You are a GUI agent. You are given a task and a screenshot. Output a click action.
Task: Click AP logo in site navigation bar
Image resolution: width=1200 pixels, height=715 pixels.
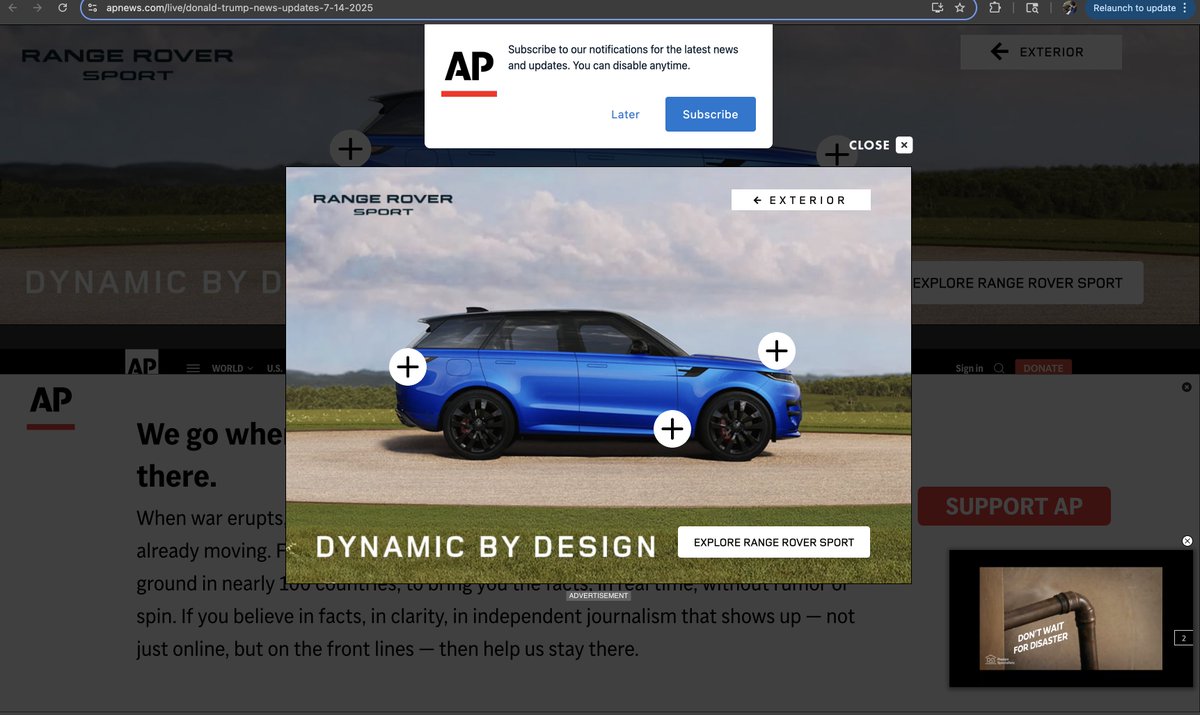[x=142, y=364]
